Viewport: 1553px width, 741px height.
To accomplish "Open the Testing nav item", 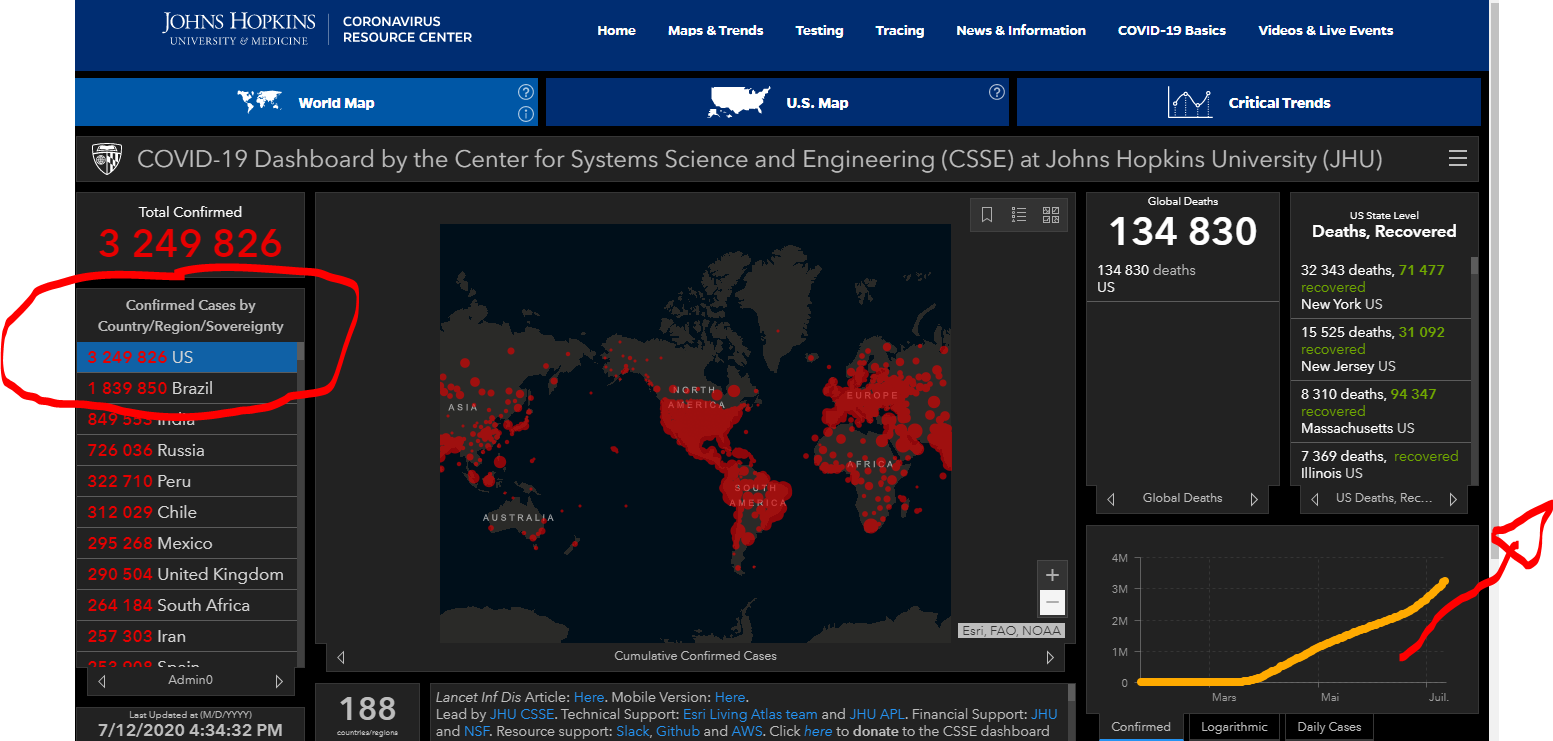I will tap(819, 30).
